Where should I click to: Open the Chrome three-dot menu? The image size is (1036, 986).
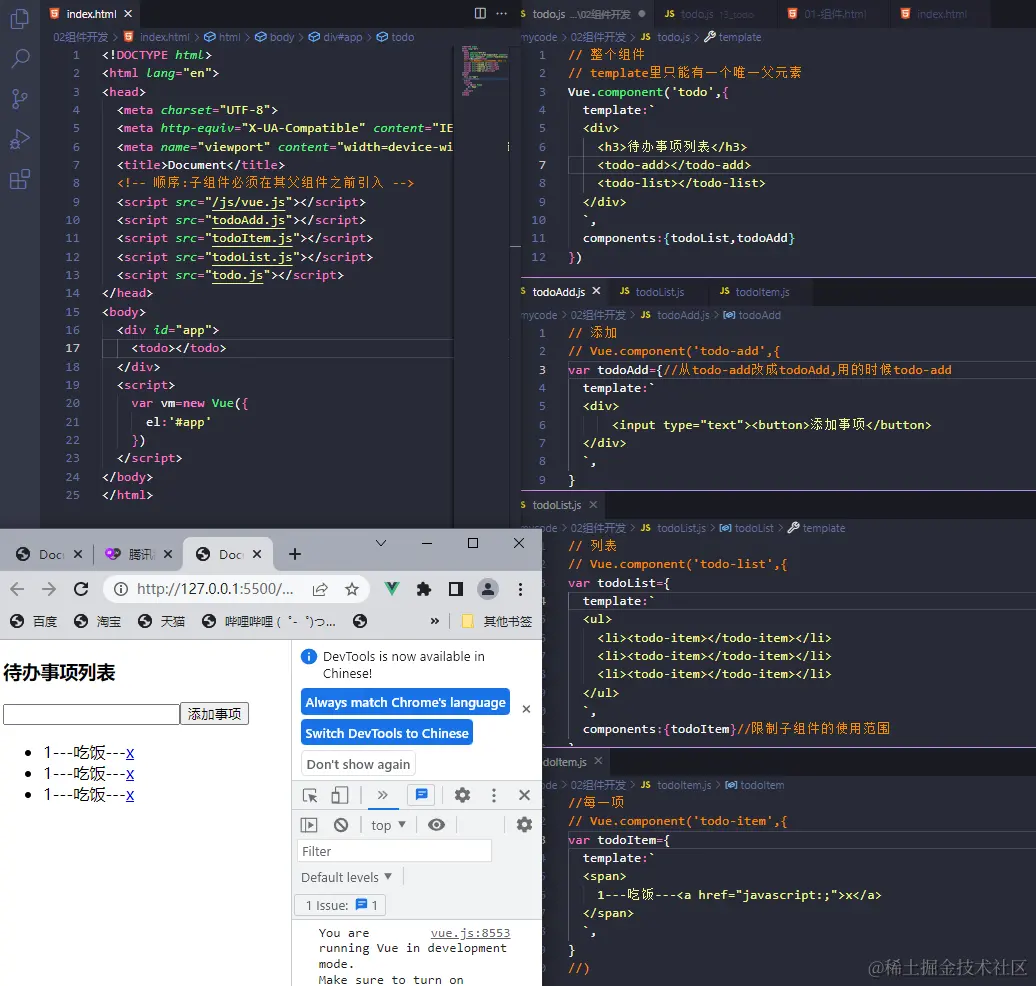pyautogui.click(x=521, y=589)
